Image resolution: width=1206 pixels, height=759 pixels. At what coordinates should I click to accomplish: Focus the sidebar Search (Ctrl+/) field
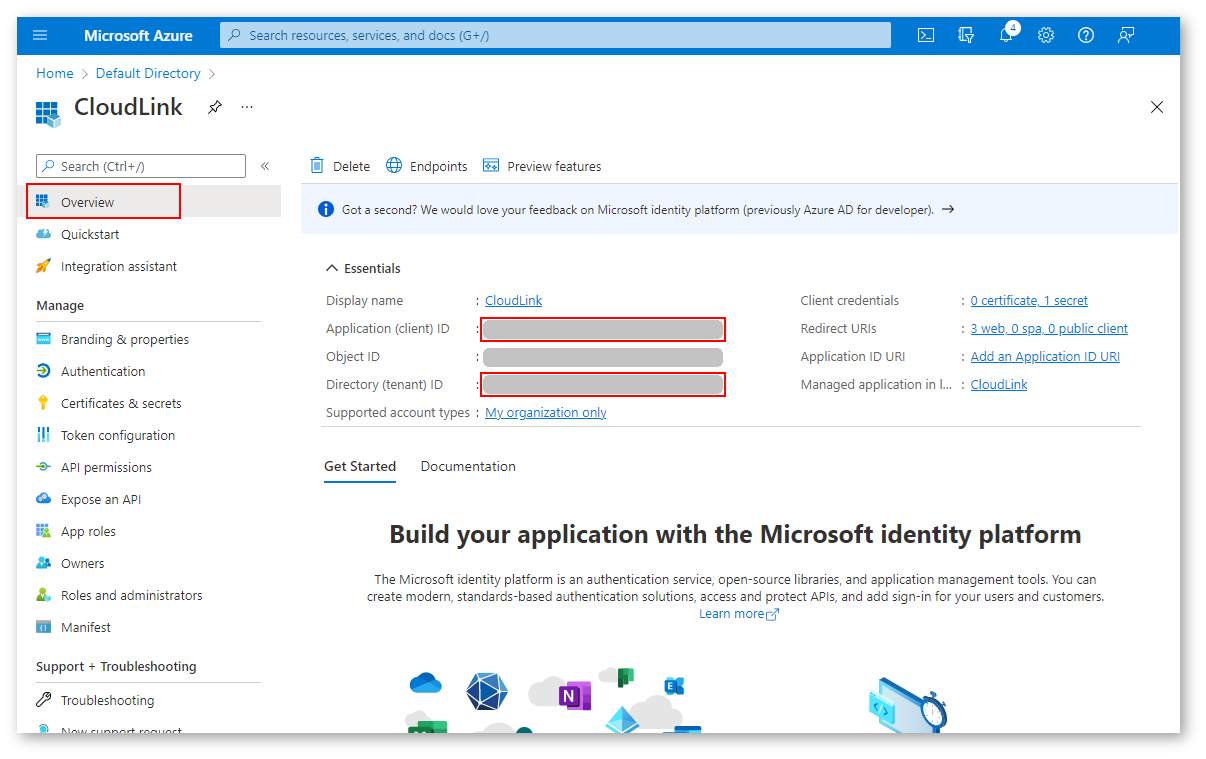tap(141, 166)
